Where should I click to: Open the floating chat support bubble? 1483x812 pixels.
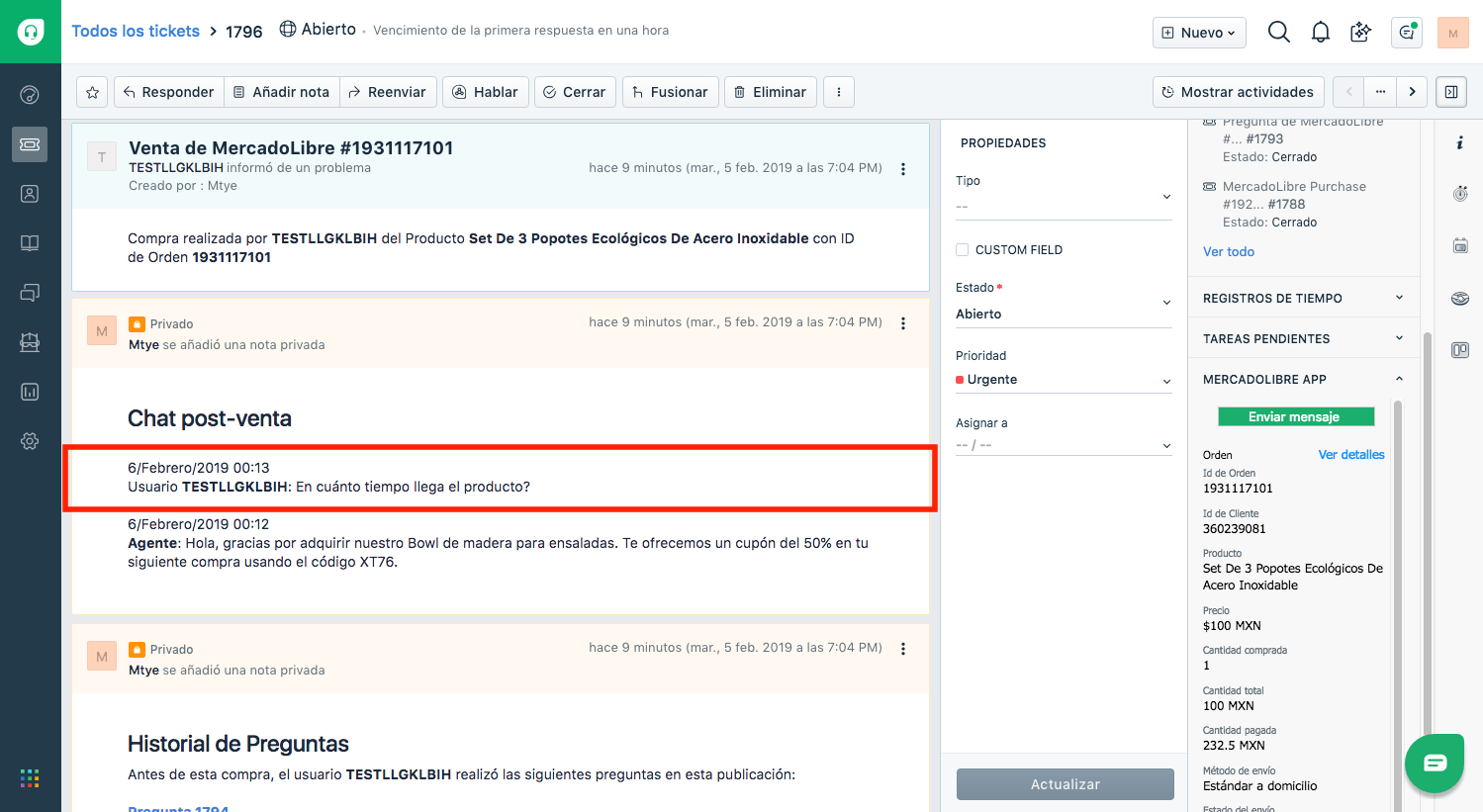pos(1435,764)
